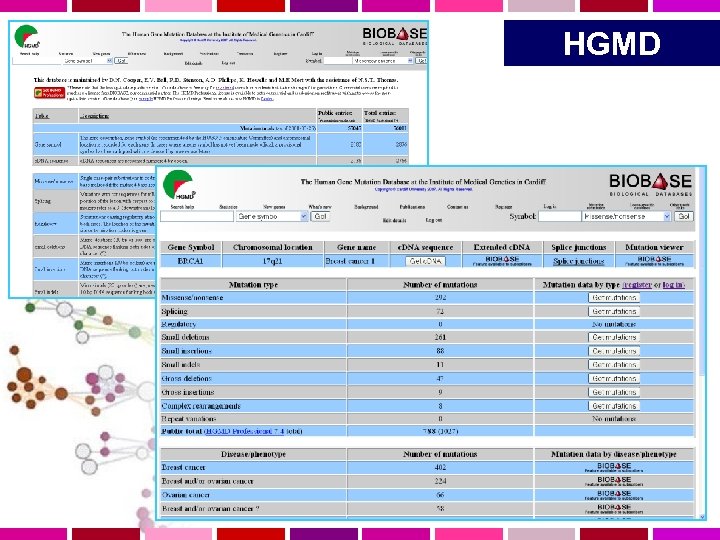Open the mutation type dropdown in the back window

[383, 61]
